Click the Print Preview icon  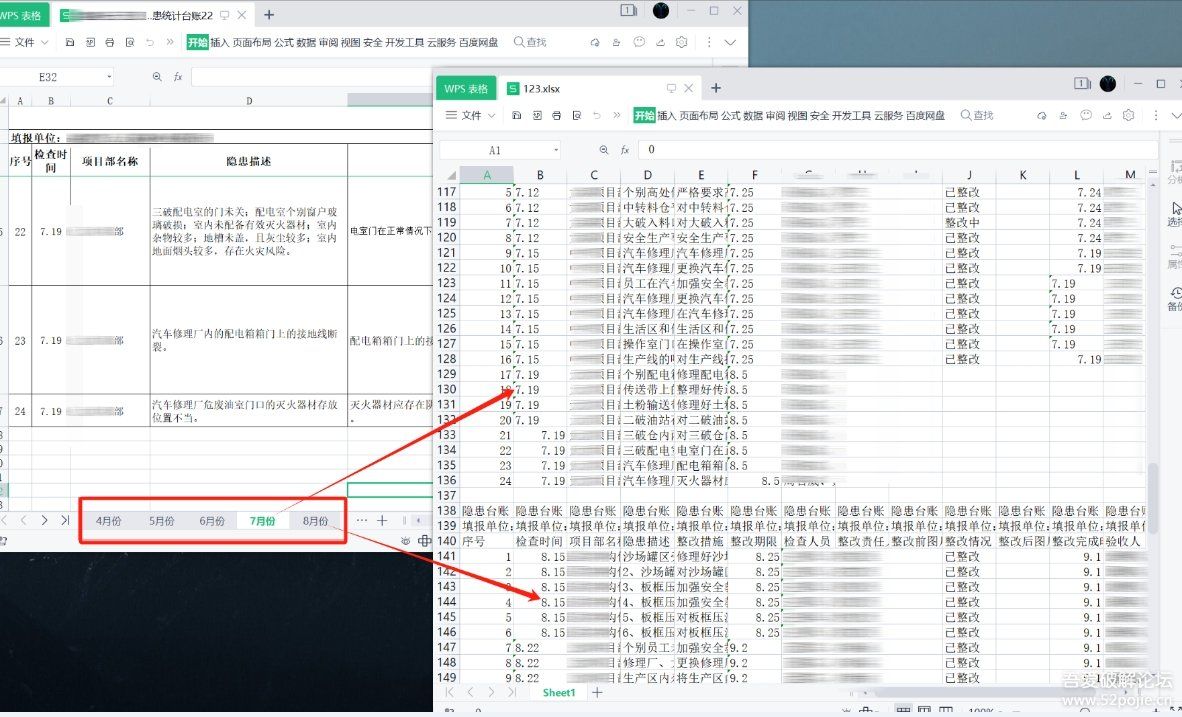[576, 115]
